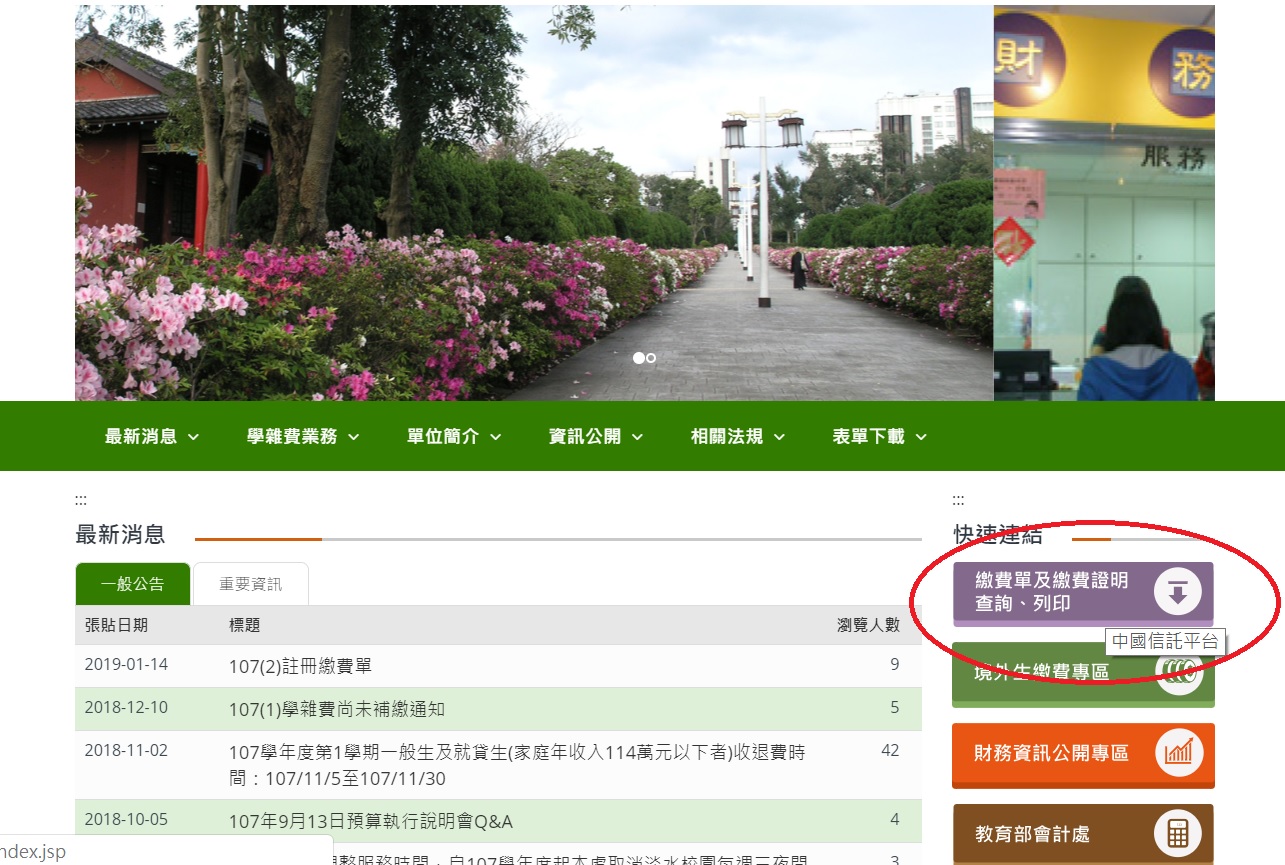Switch to the 重要資訊 tab
This screenshot has width=1285, height=865.
pyautogui.click(x=251, y=584)
